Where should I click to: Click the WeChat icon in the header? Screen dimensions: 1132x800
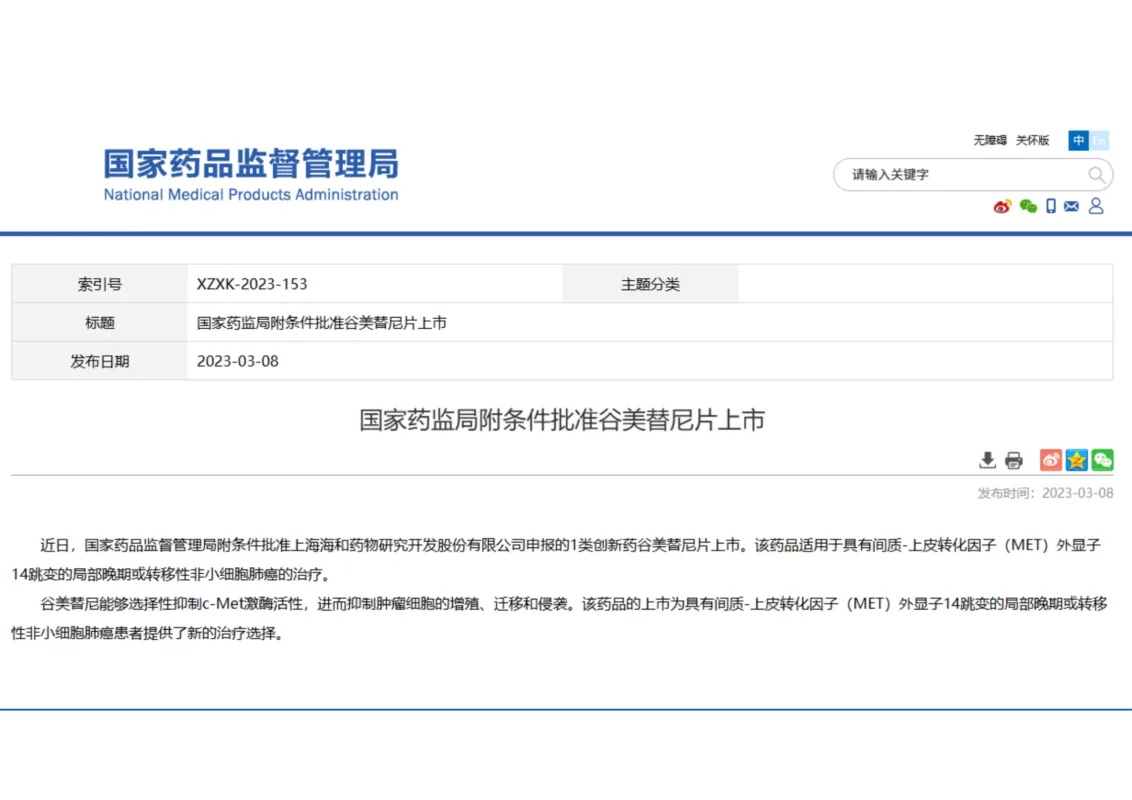(x=1027, y=207)
